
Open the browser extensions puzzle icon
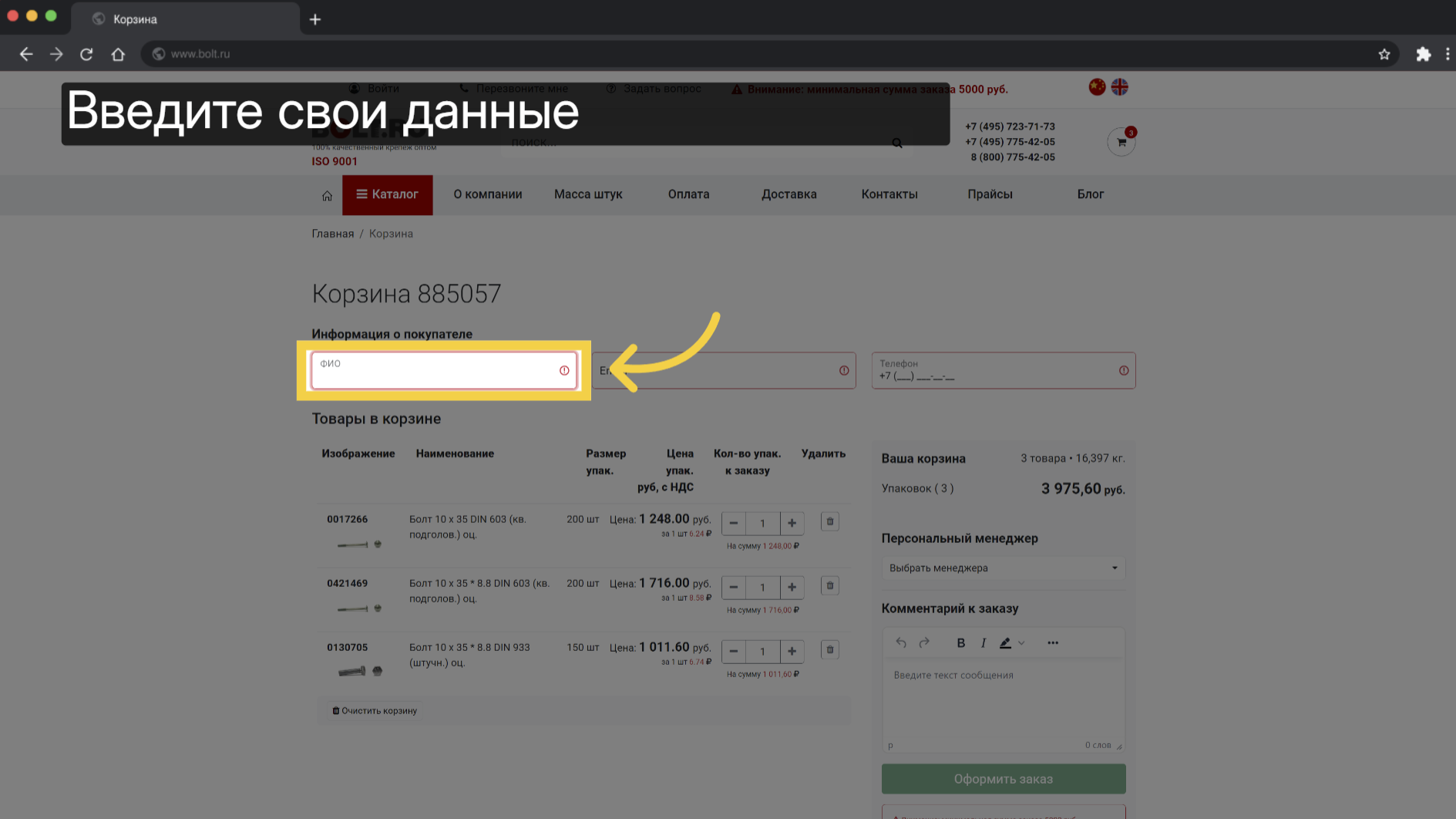[1424, 54]
